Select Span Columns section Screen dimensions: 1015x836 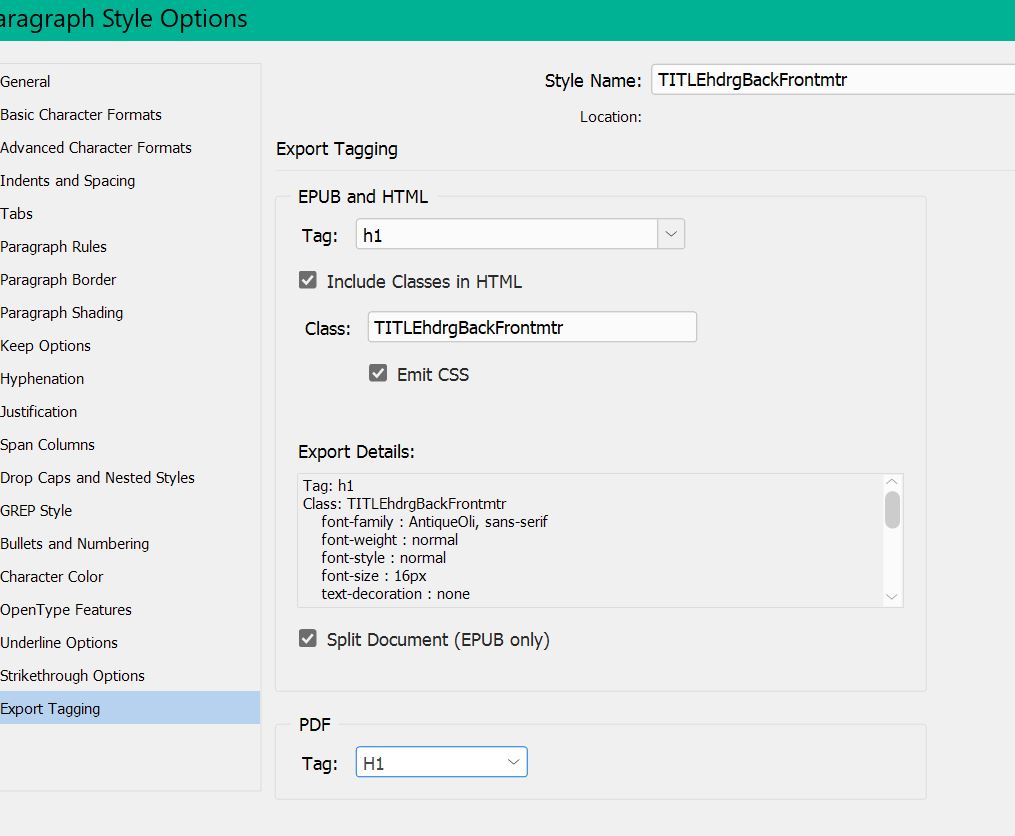click(129, 445)
